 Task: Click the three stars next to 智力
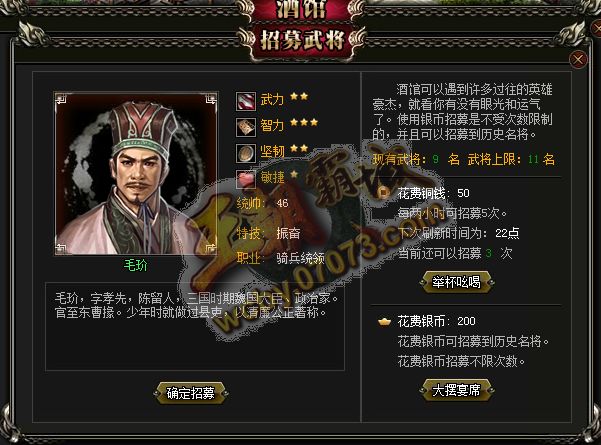304,123
